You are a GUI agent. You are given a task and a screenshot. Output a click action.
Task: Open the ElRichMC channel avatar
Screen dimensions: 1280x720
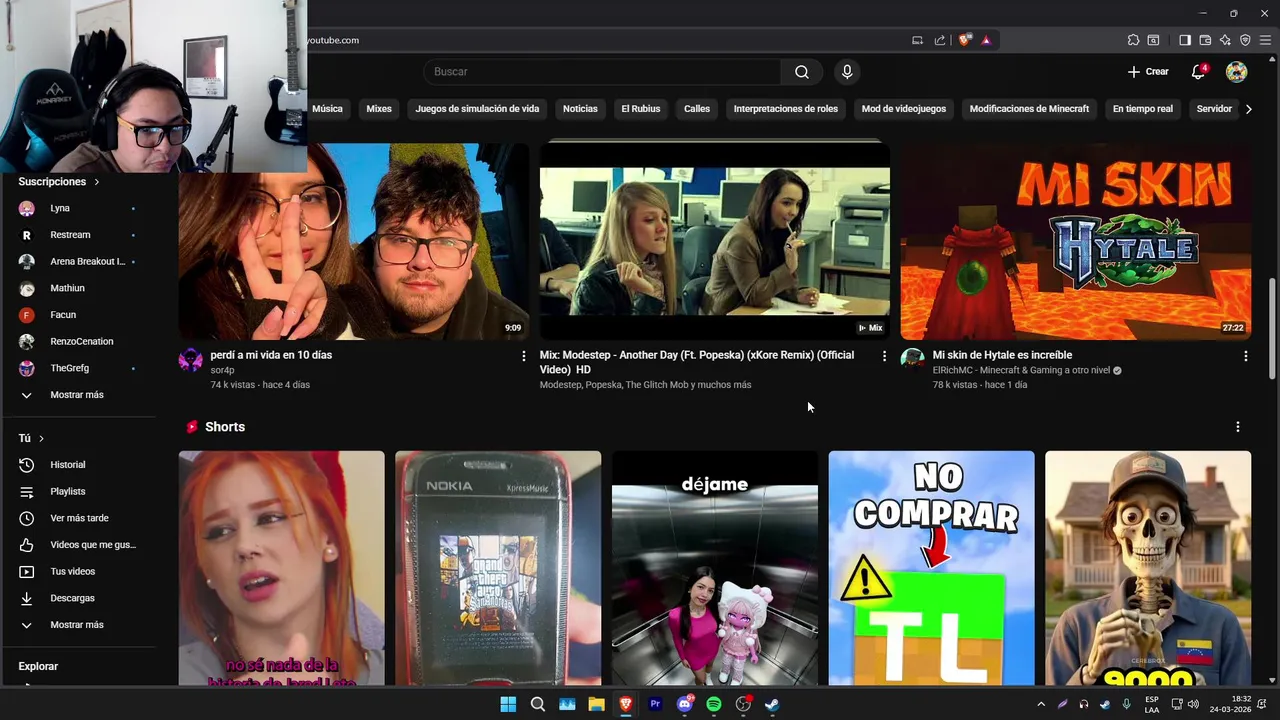pyautogui.click(x=912, y=360)
